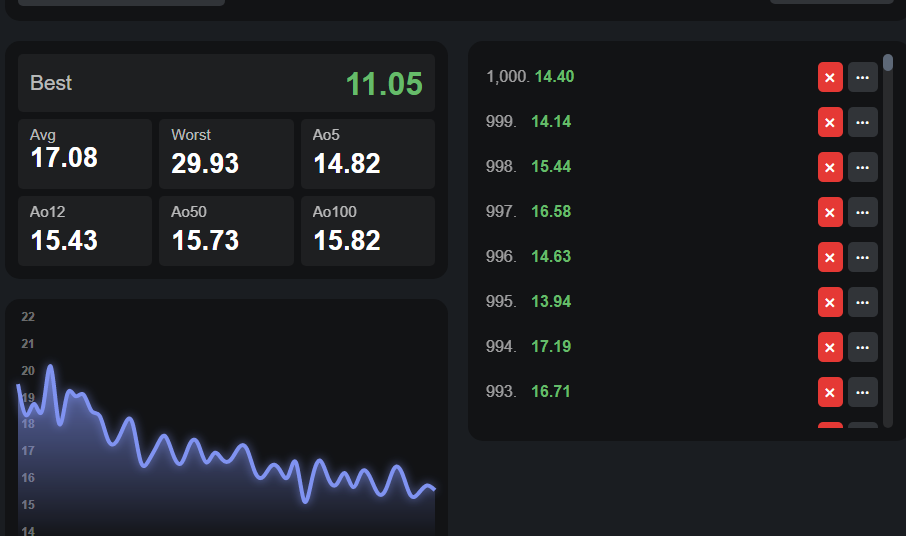
Task: Open the Ao12 15.43 stat card
Action: click(85, 231)
